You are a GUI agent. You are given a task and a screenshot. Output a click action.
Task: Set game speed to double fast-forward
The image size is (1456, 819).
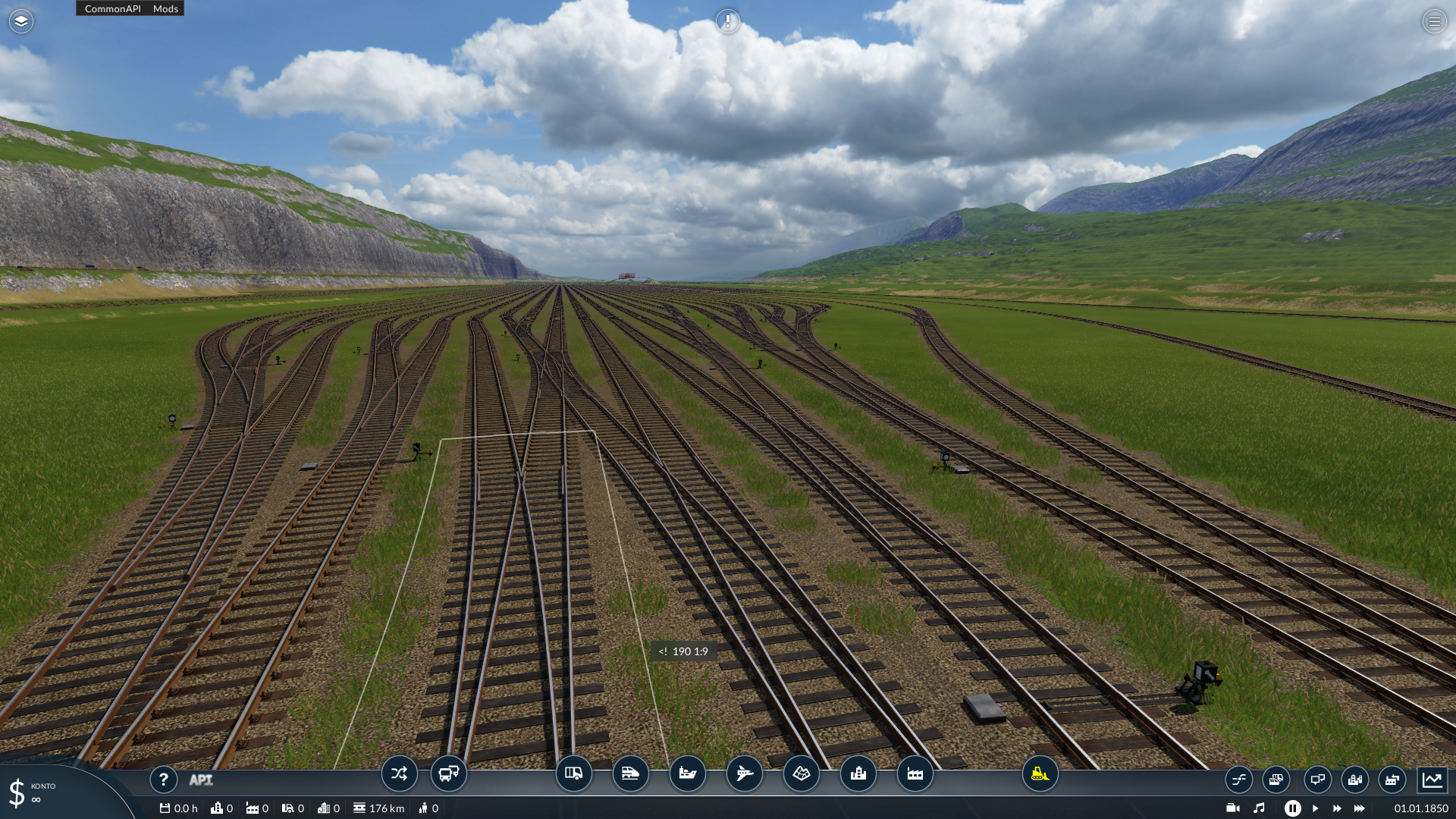[1337, 808]
